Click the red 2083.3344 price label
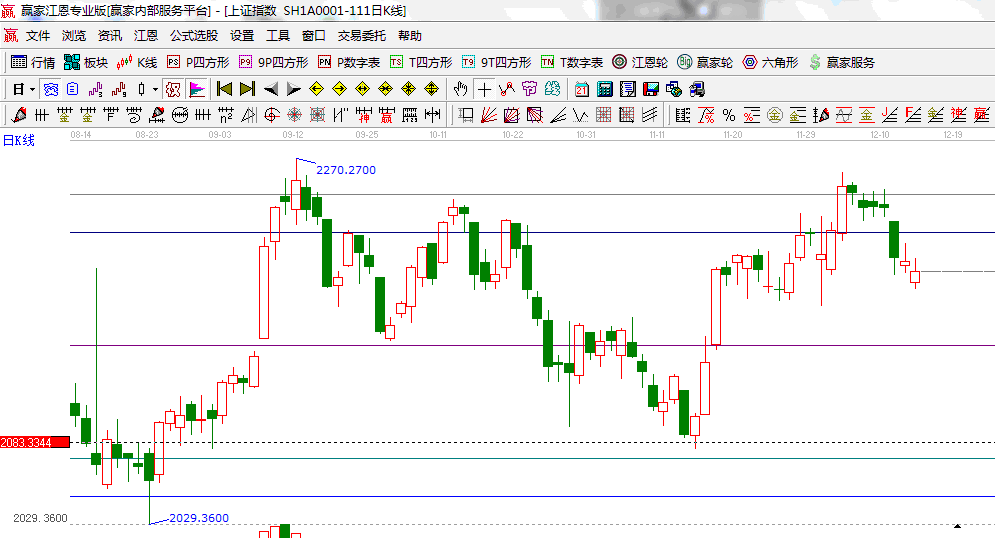The height and width of the screenshot is (538, 995). tap(34, 442)
